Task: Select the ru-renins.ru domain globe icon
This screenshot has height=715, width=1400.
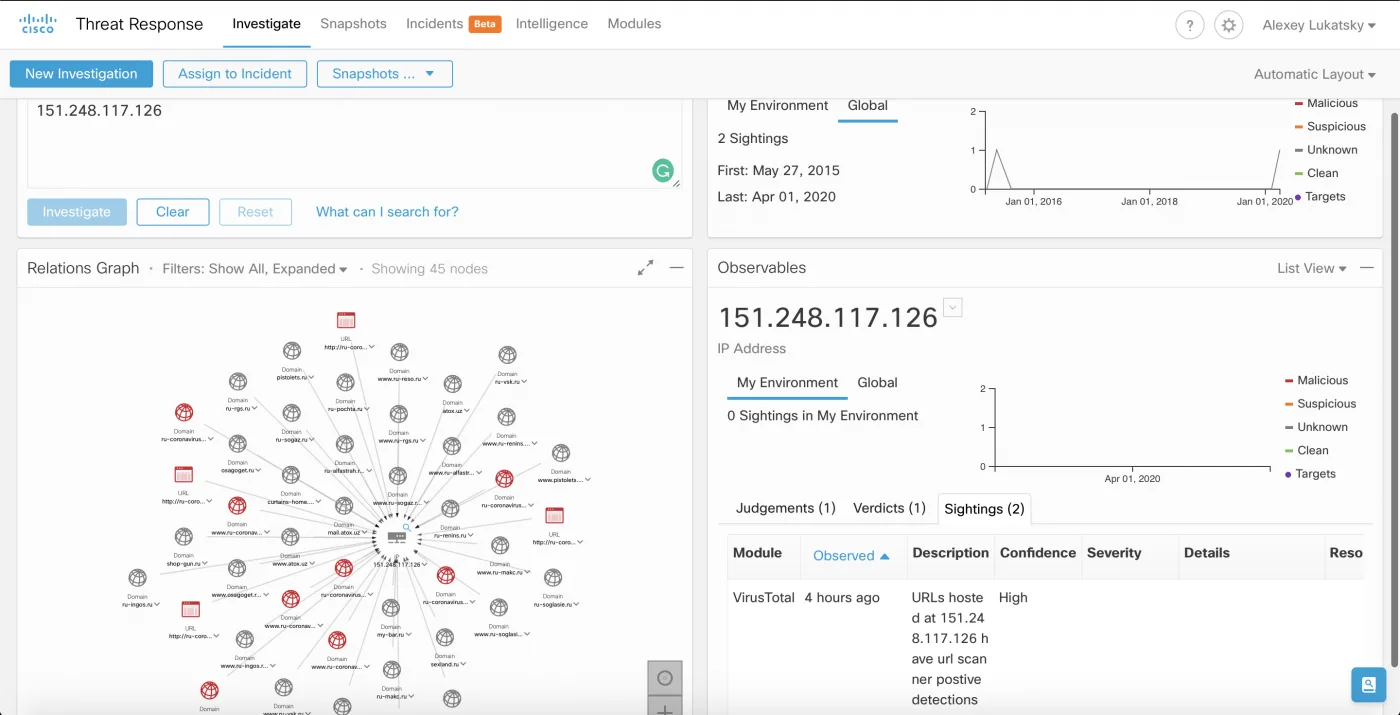Action: click(450, 509)
